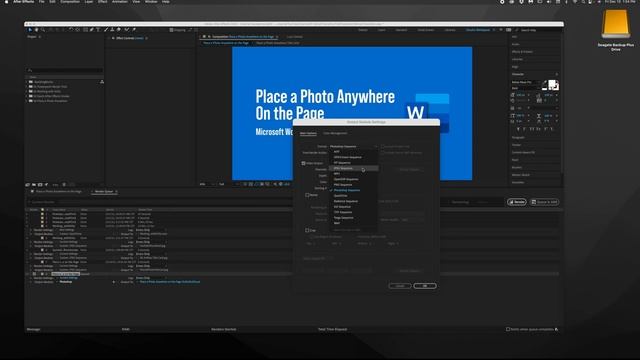This screenshot has width=640, height=360.
Task: Choose Targa Sequence format
Action: (x=353, y=218)
